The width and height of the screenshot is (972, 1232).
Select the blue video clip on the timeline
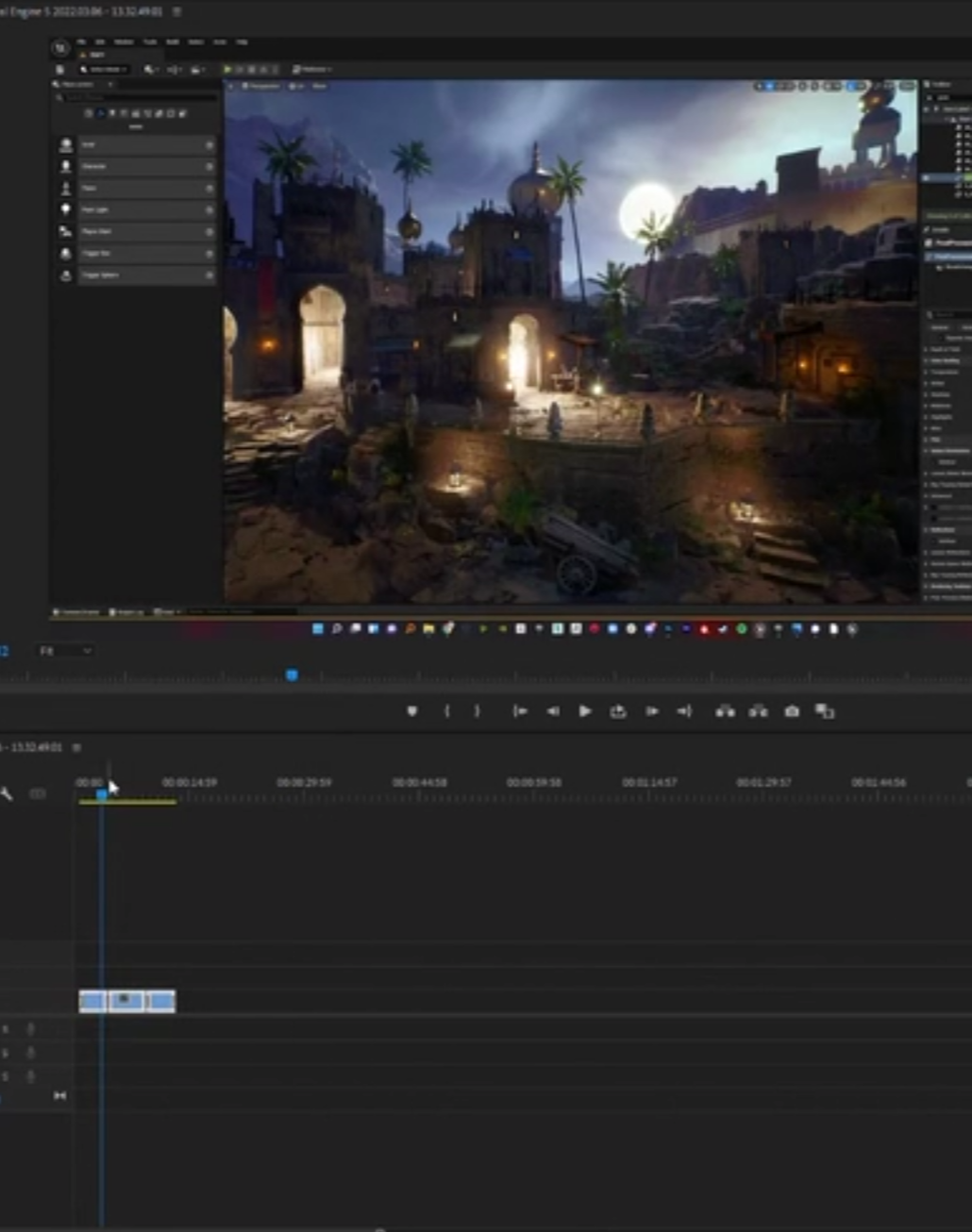coord(127,1001)
